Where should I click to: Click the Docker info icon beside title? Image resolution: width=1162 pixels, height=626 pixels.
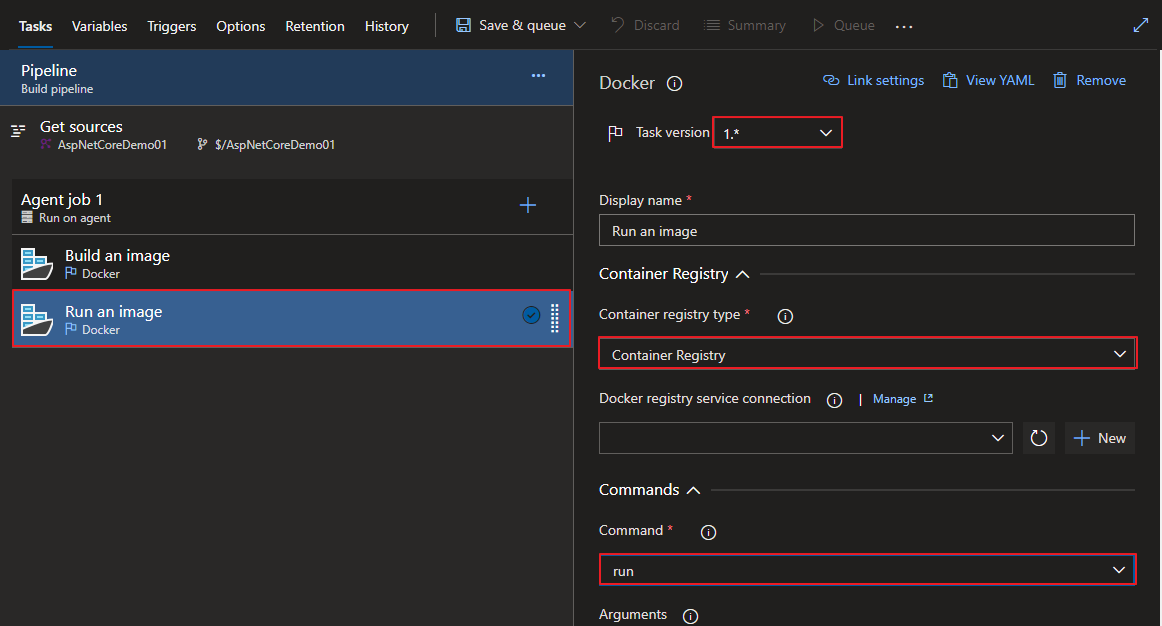click(674, 84)
